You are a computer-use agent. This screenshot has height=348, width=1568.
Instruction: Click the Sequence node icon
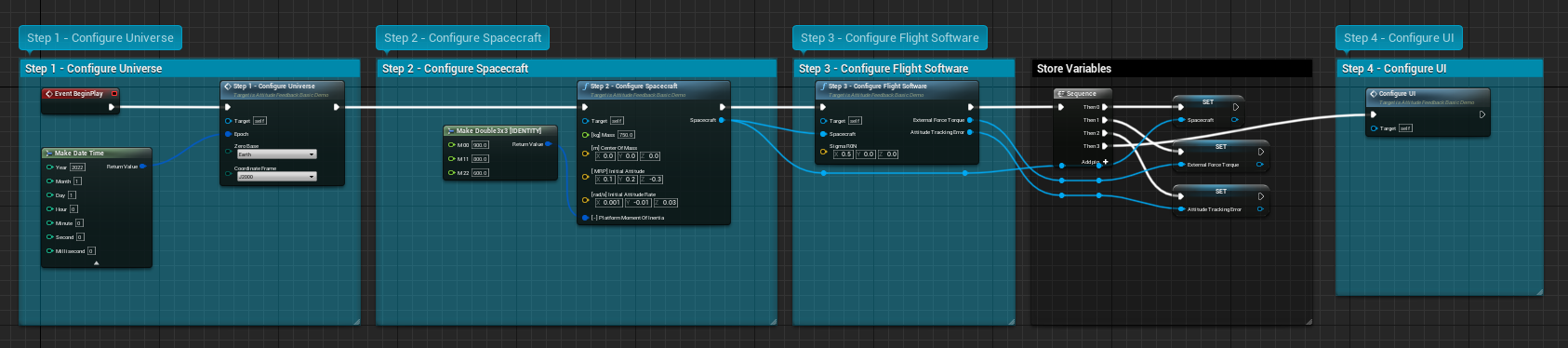coord(1061,94)
